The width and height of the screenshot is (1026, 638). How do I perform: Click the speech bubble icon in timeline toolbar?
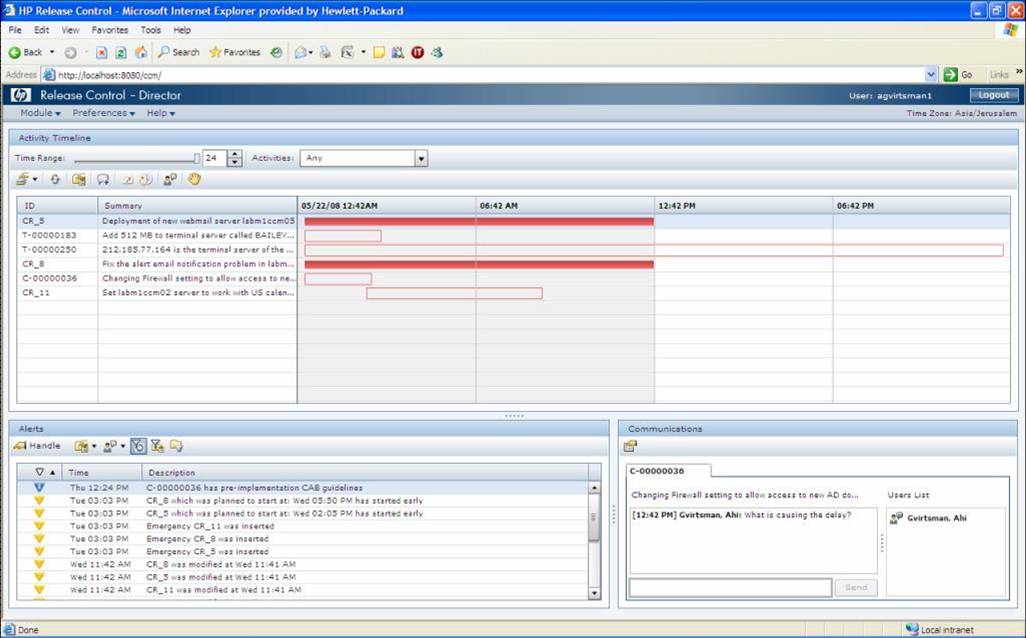[x=103, y=179]
